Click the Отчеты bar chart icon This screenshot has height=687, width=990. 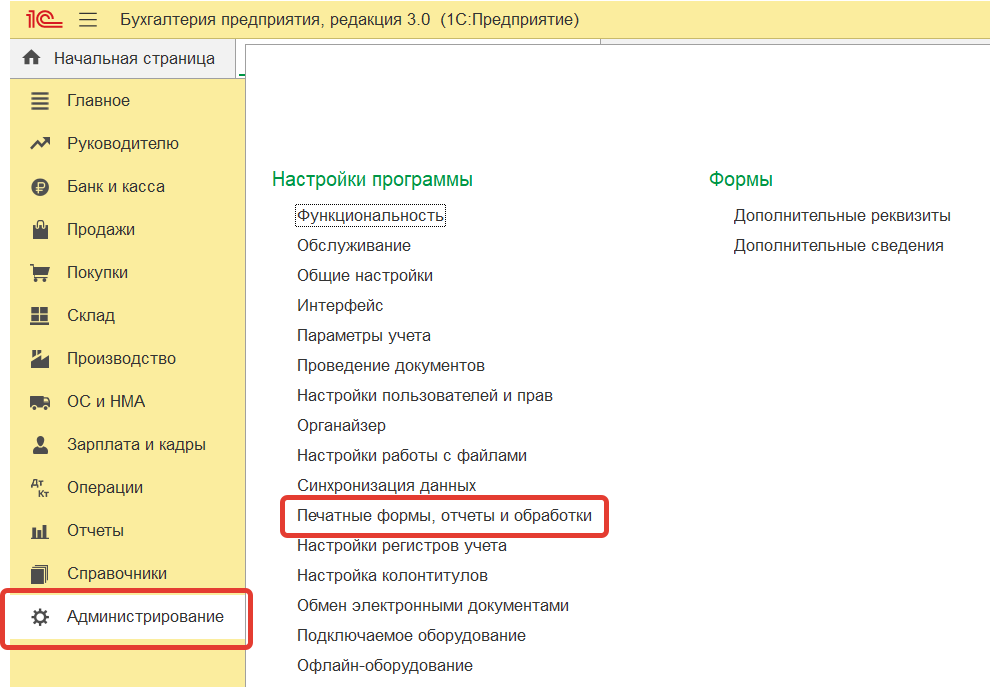[40, 531]
